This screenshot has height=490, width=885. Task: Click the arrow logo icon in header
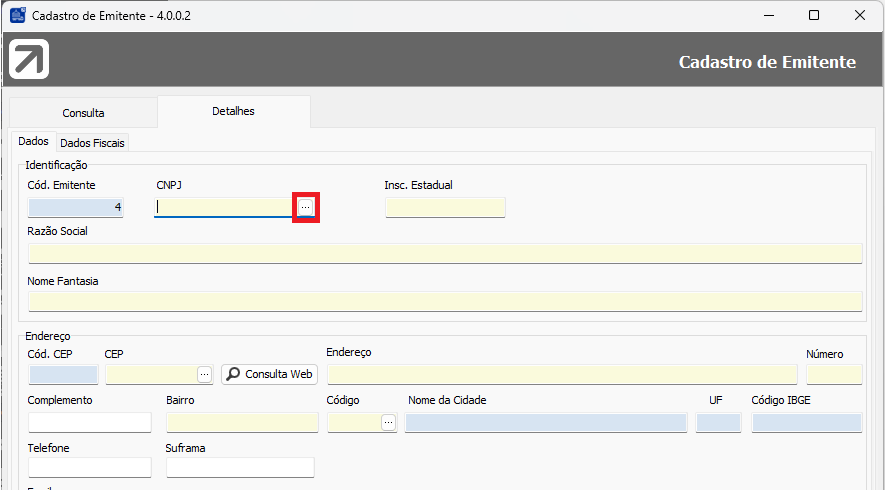pyautogui.click(x=30, y=61)
